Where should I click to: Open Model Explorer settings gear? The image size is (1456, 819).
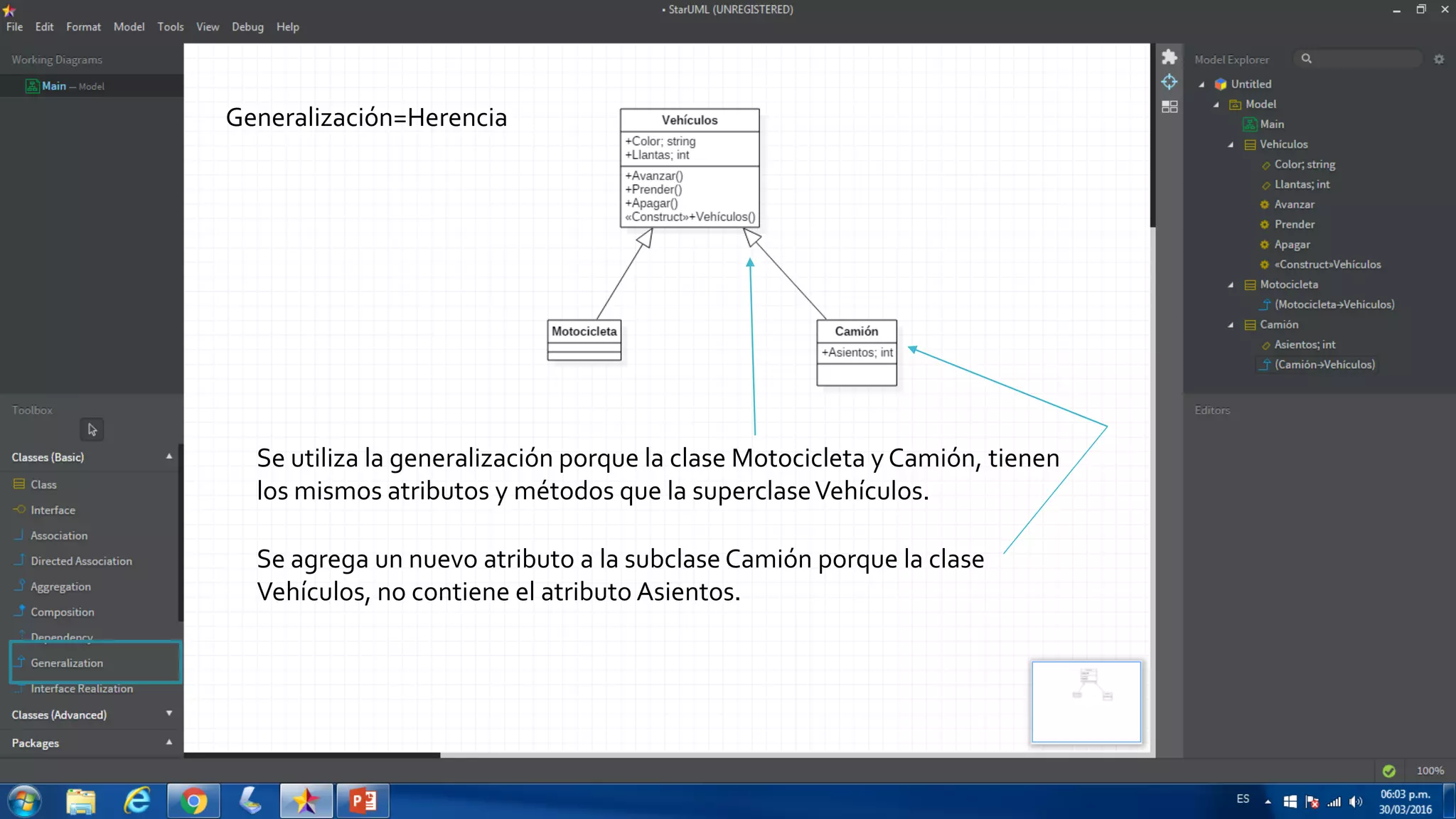pyautogui.click(x=1439, y=60)
